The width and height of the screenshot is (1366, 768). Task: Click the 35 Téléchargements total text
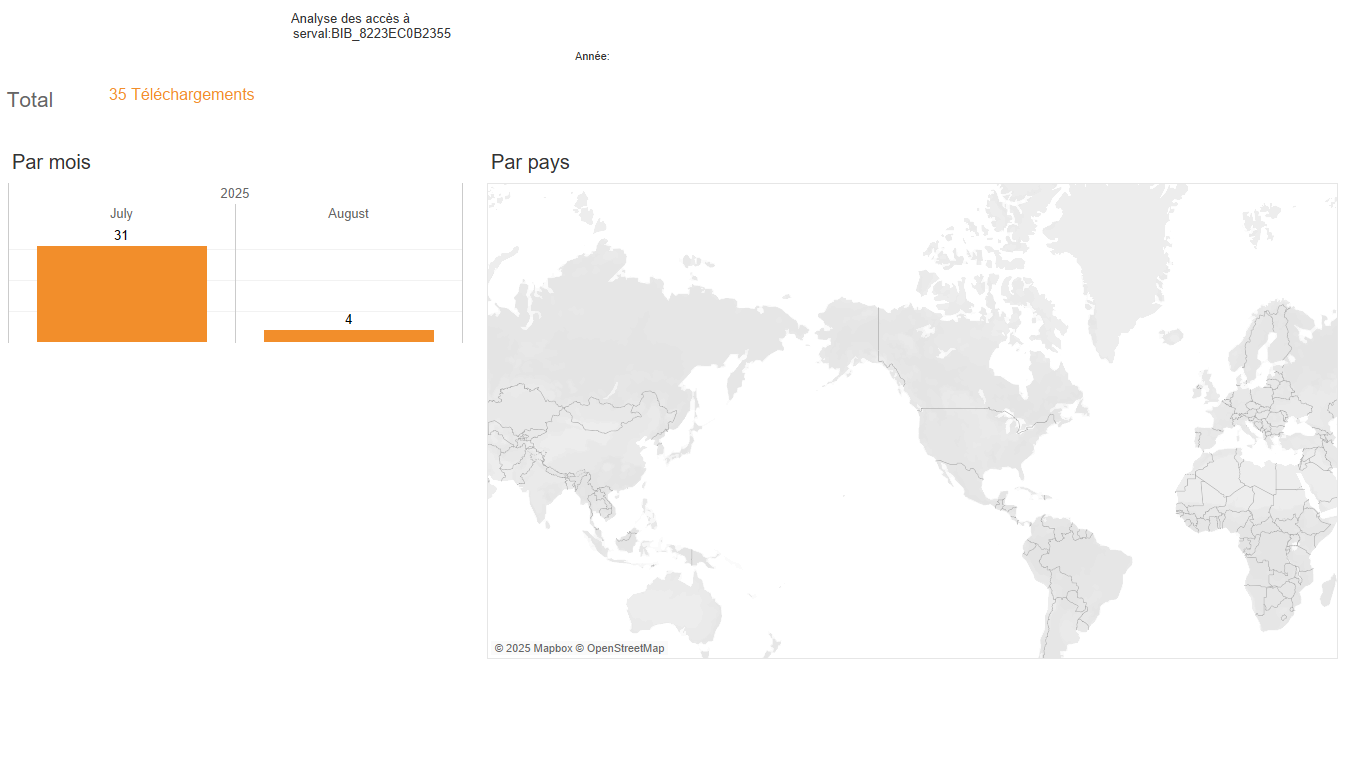[182, 95]
